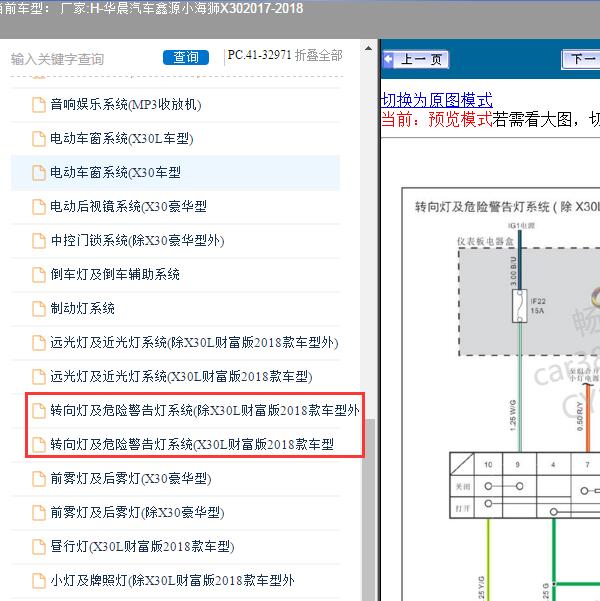This screenshot has height=601, width=600.
Task: Click document icon beside 音响娱乐系统
Action: click(x=39, y=105)
